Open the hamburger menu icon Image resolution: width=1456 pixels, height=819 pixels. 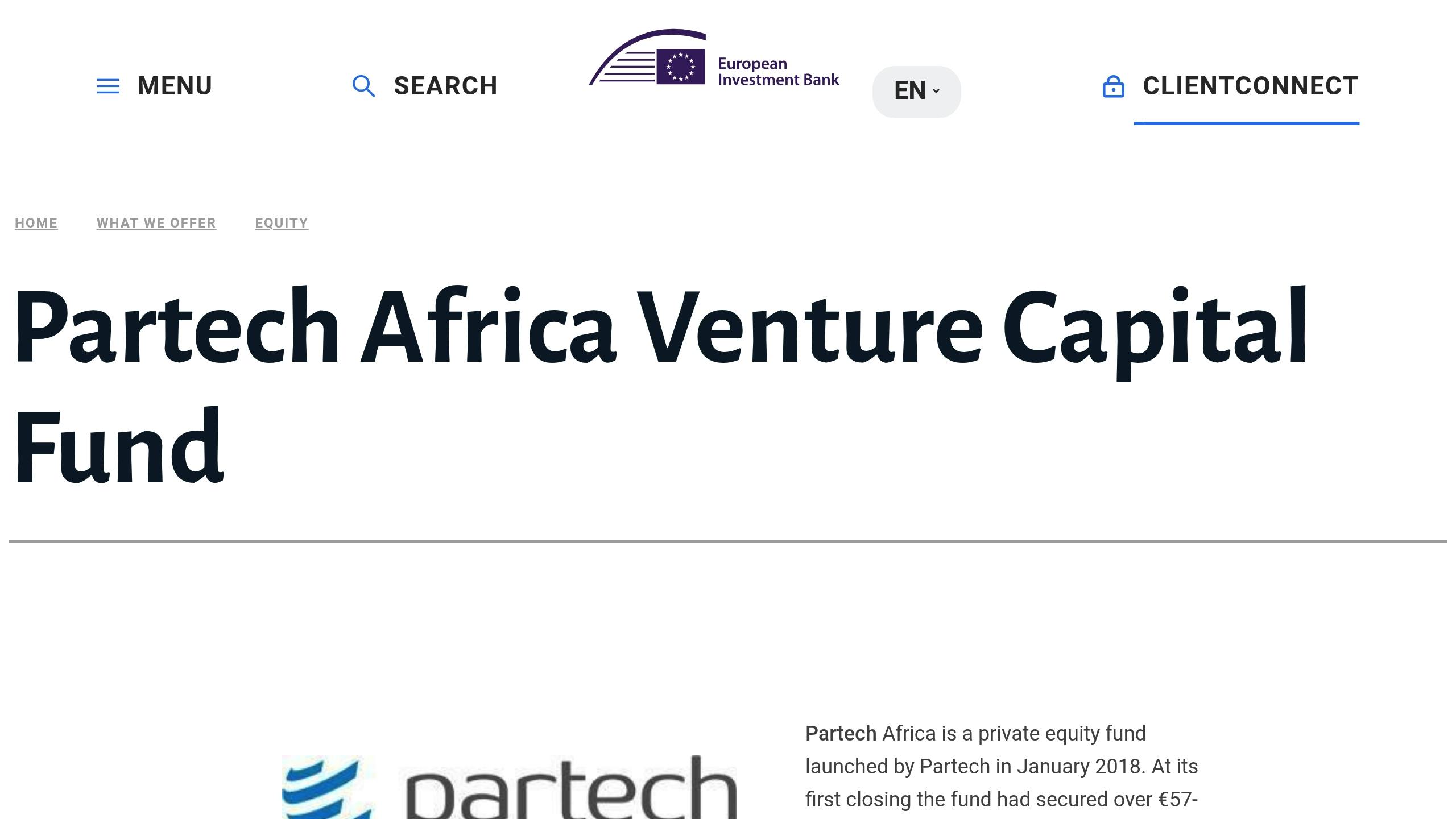(x=107, y=86)
